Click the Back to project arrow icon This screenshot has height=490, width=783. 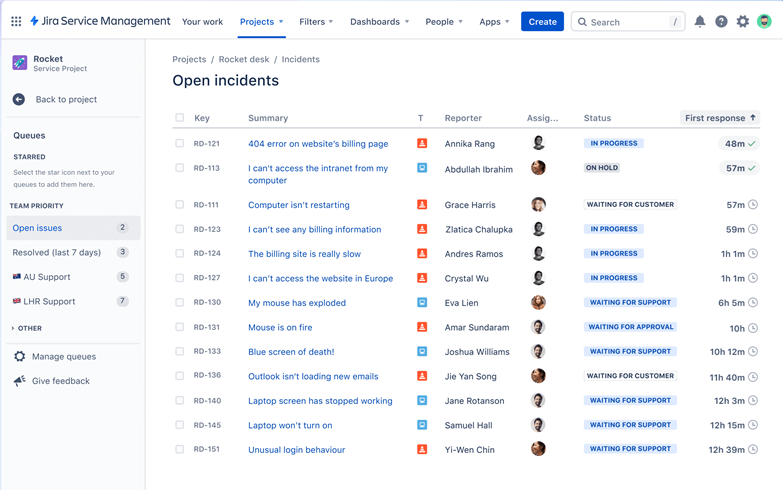click(x=19, y=99)
